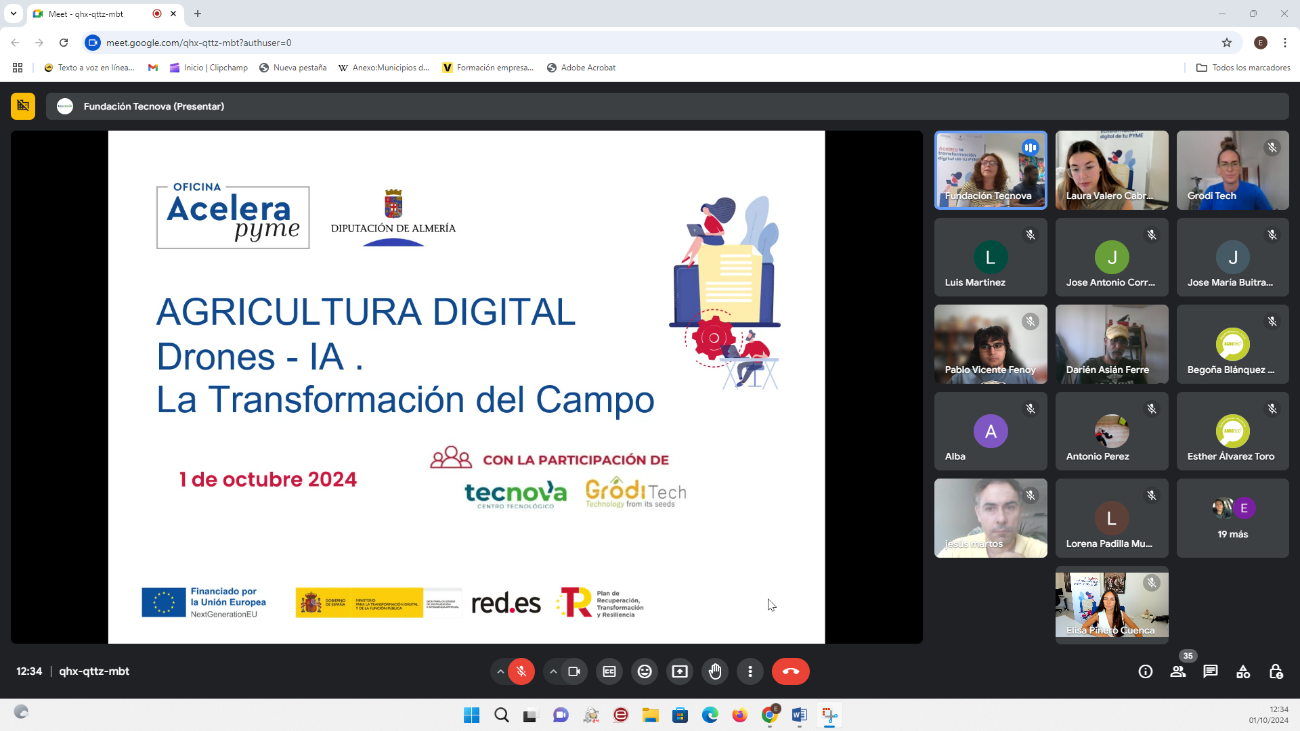Close the Meet browser tab

[x=175, y=14]
